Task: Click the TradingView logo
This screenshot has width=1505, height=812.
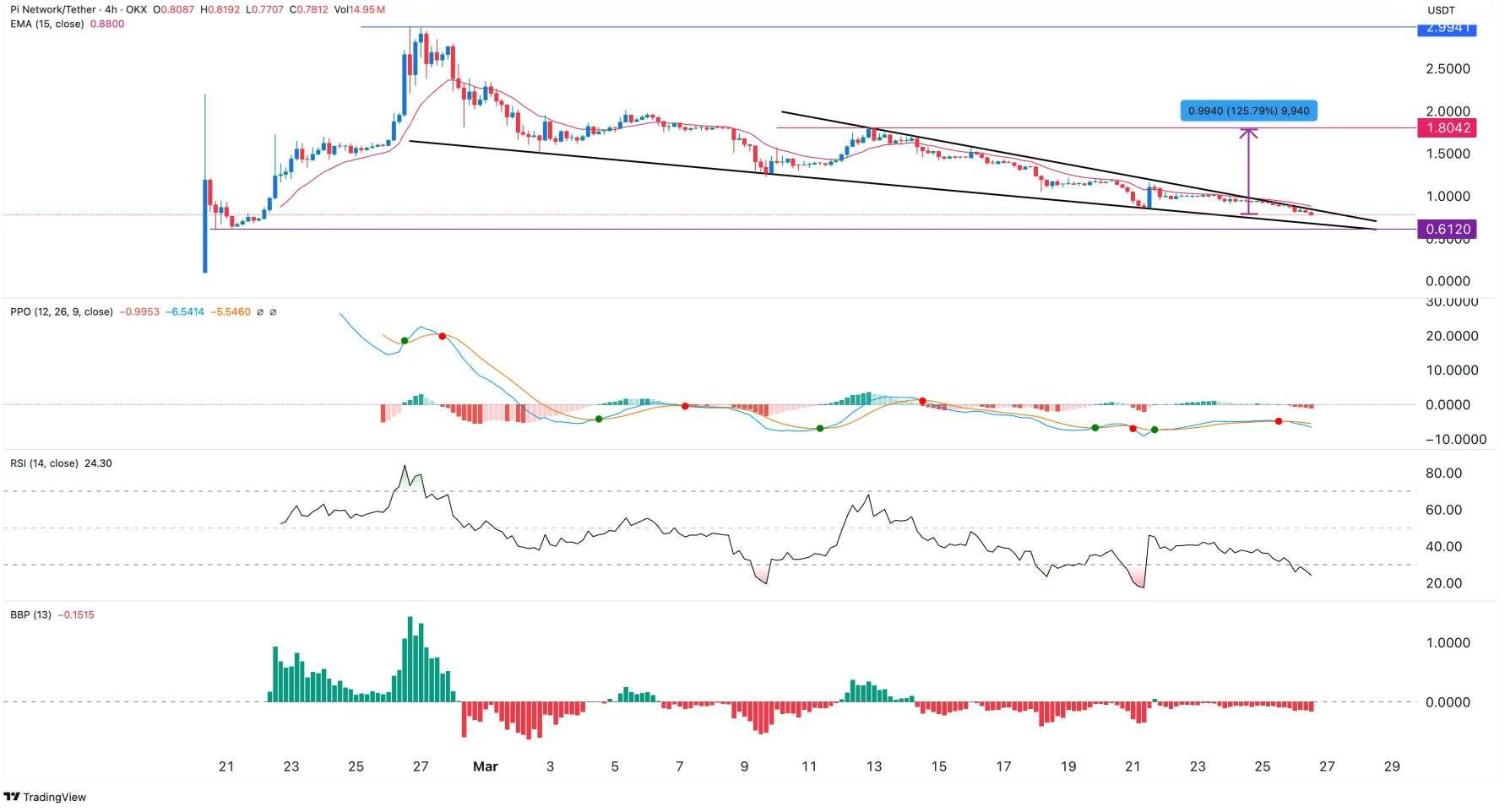Action: click(46, 797)
